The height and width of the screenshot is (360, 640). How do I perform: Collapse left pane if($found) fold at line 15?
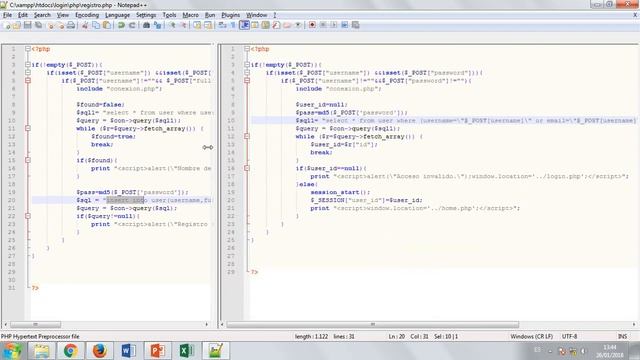click(x=28, y=160)
